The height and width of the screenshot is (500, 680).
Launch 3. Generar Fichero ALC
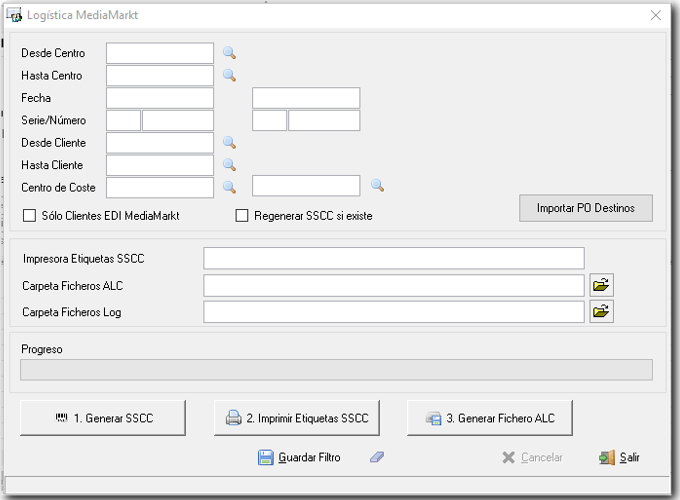click(x=490, y=418)
